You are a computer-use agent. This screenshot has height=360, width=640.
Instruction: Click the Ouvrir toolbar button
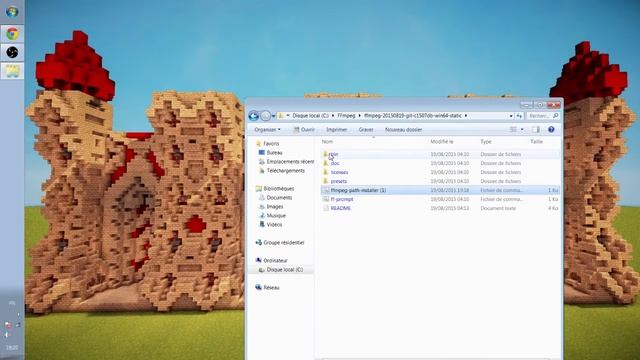coord(304,129)
